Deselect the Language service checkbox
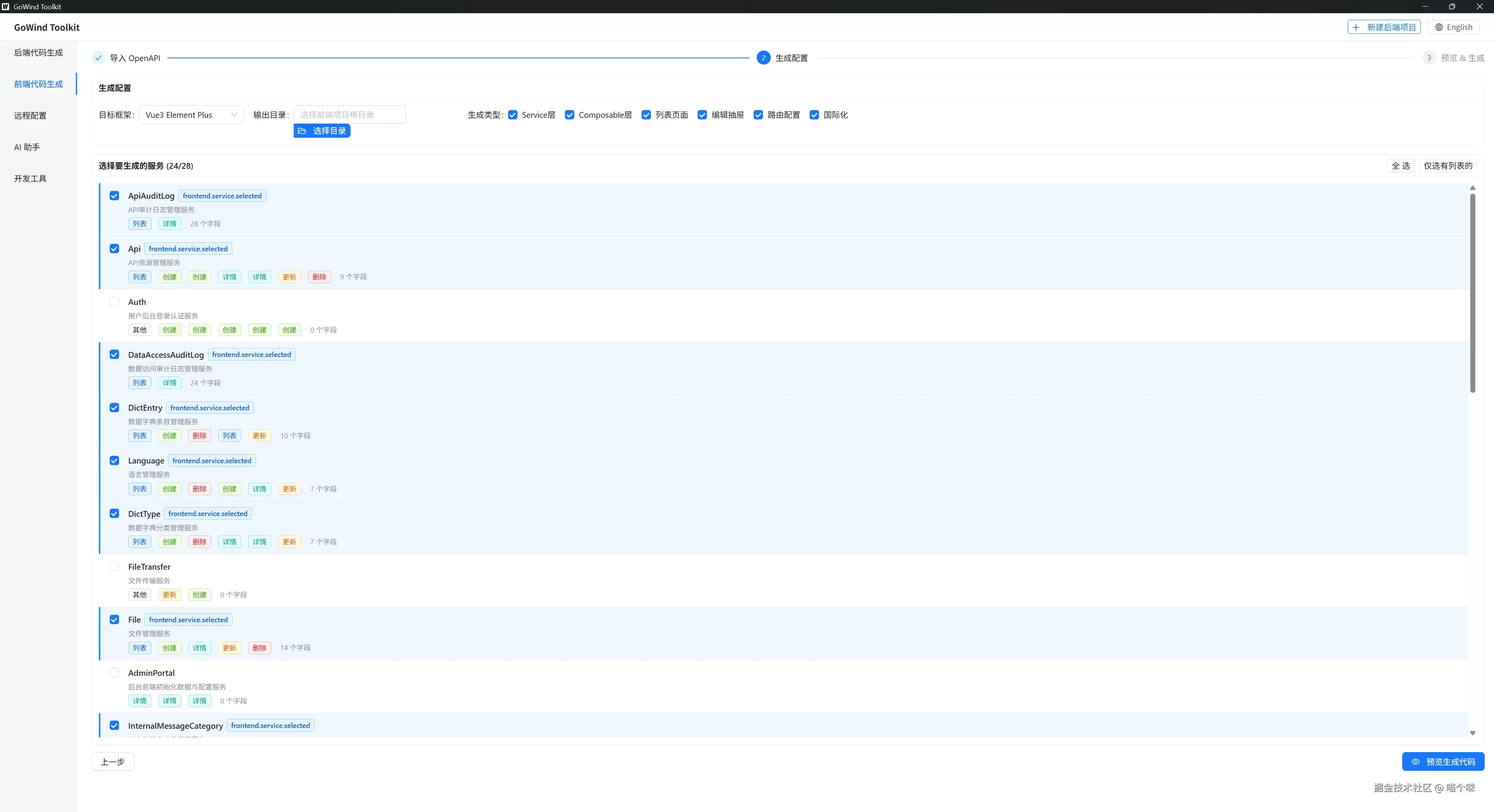The image size is (1494, 812). point(114,460)
